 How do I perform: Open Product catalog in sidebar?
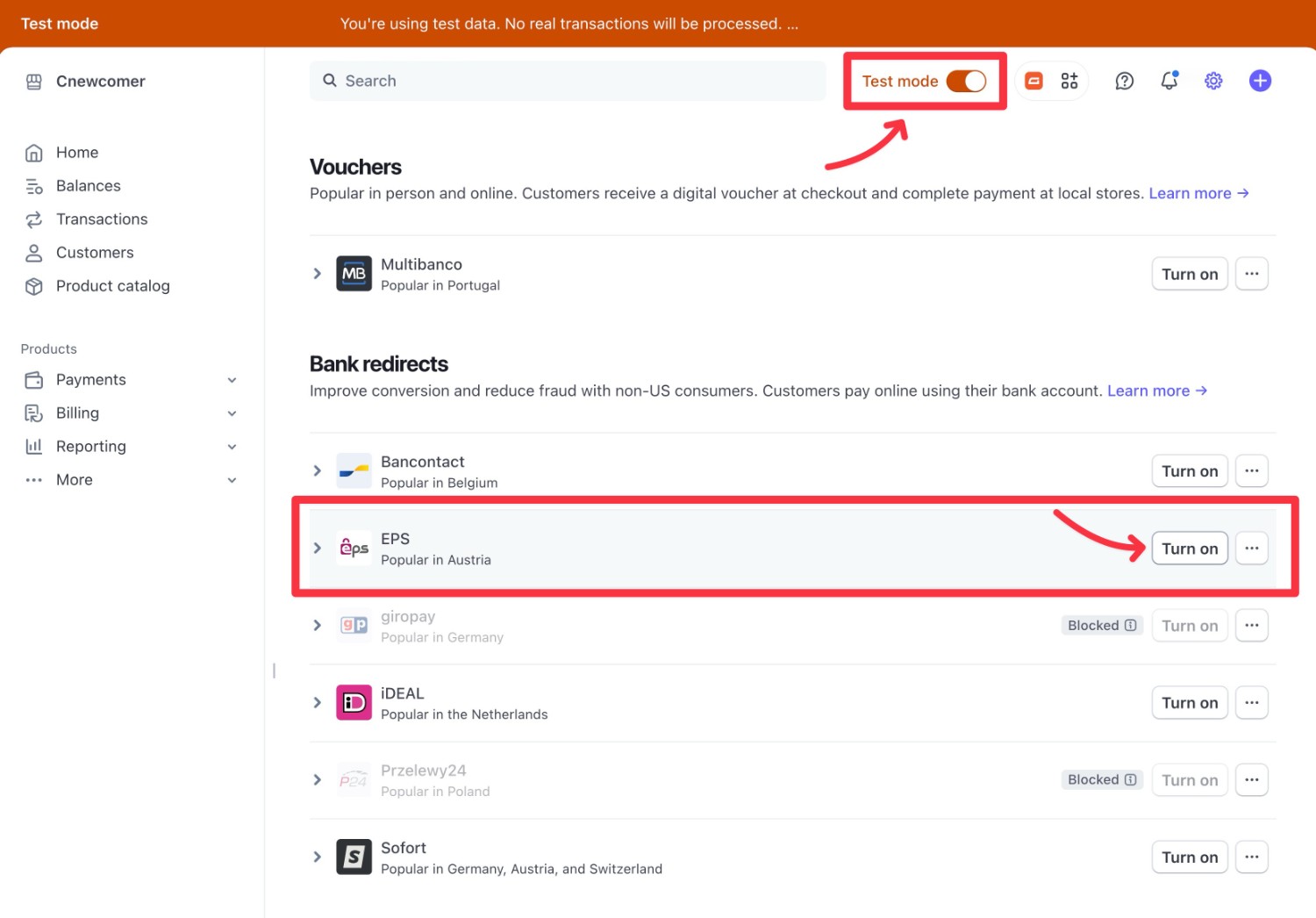pos(113,286)
